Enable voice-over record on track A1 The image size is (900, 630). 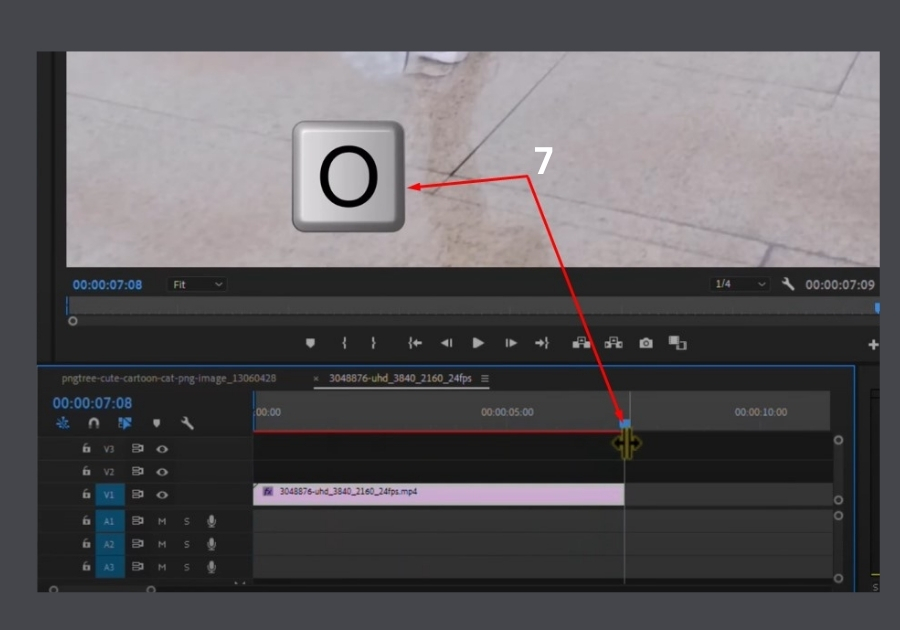[x=211, y=521]
